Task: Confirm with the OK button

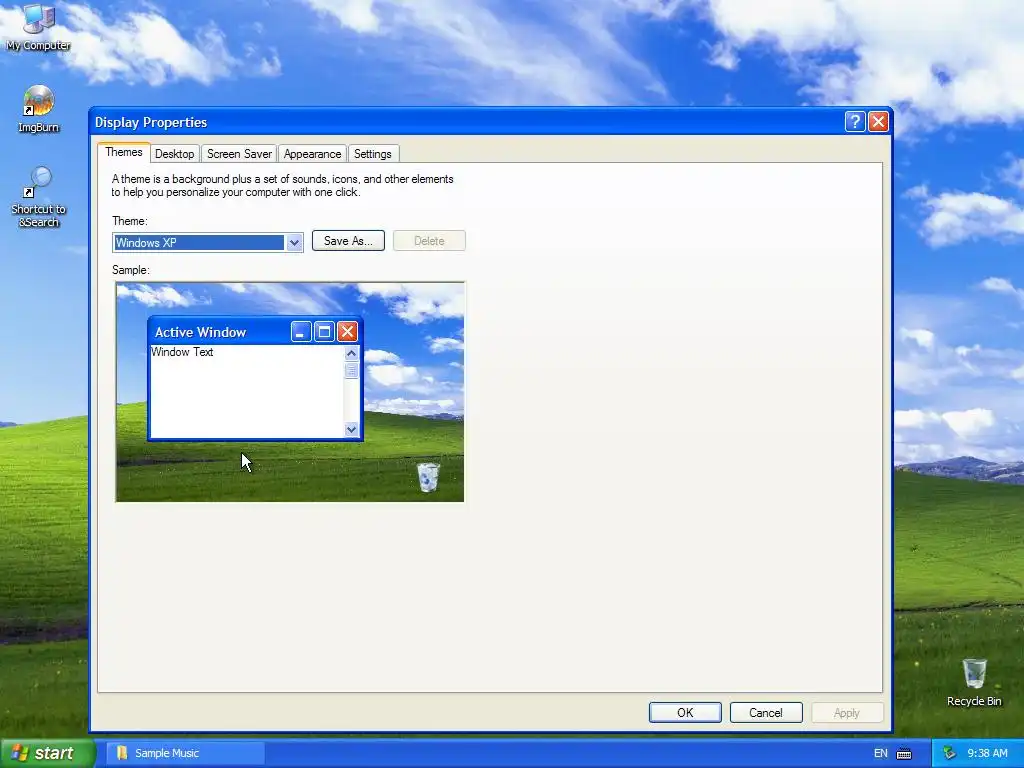Action: click(685, 712)
